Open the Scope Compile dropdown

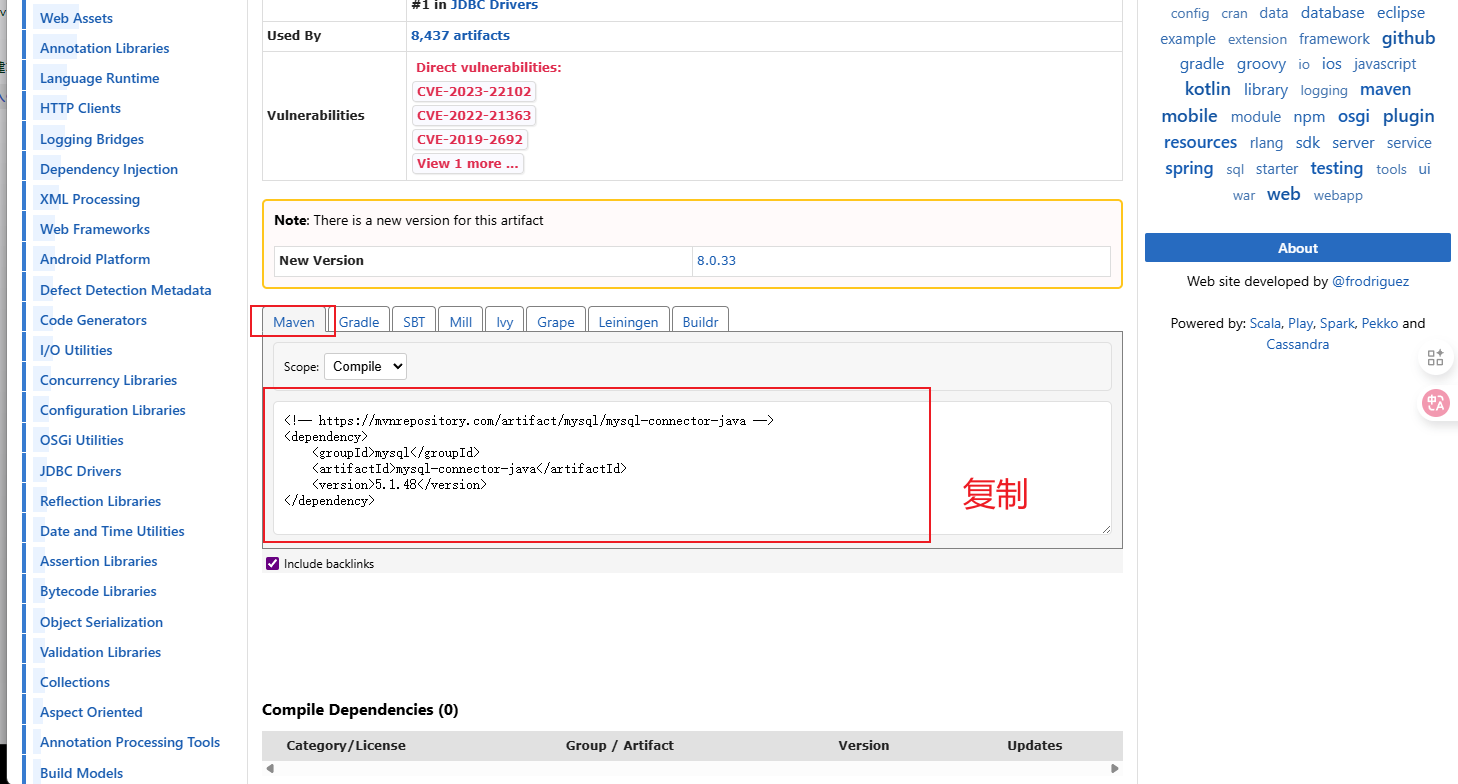[365, 367]
